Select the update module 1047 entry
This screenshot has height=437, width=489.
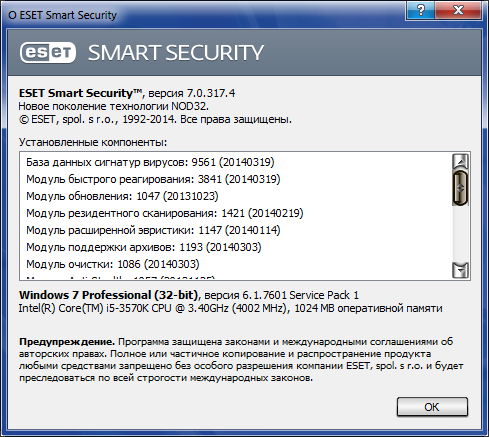click(x=122, y=196)
